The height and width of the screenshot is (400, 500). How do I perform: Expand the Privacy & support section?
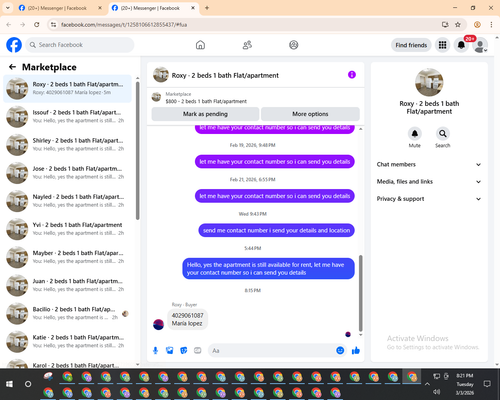click(429, 199)
